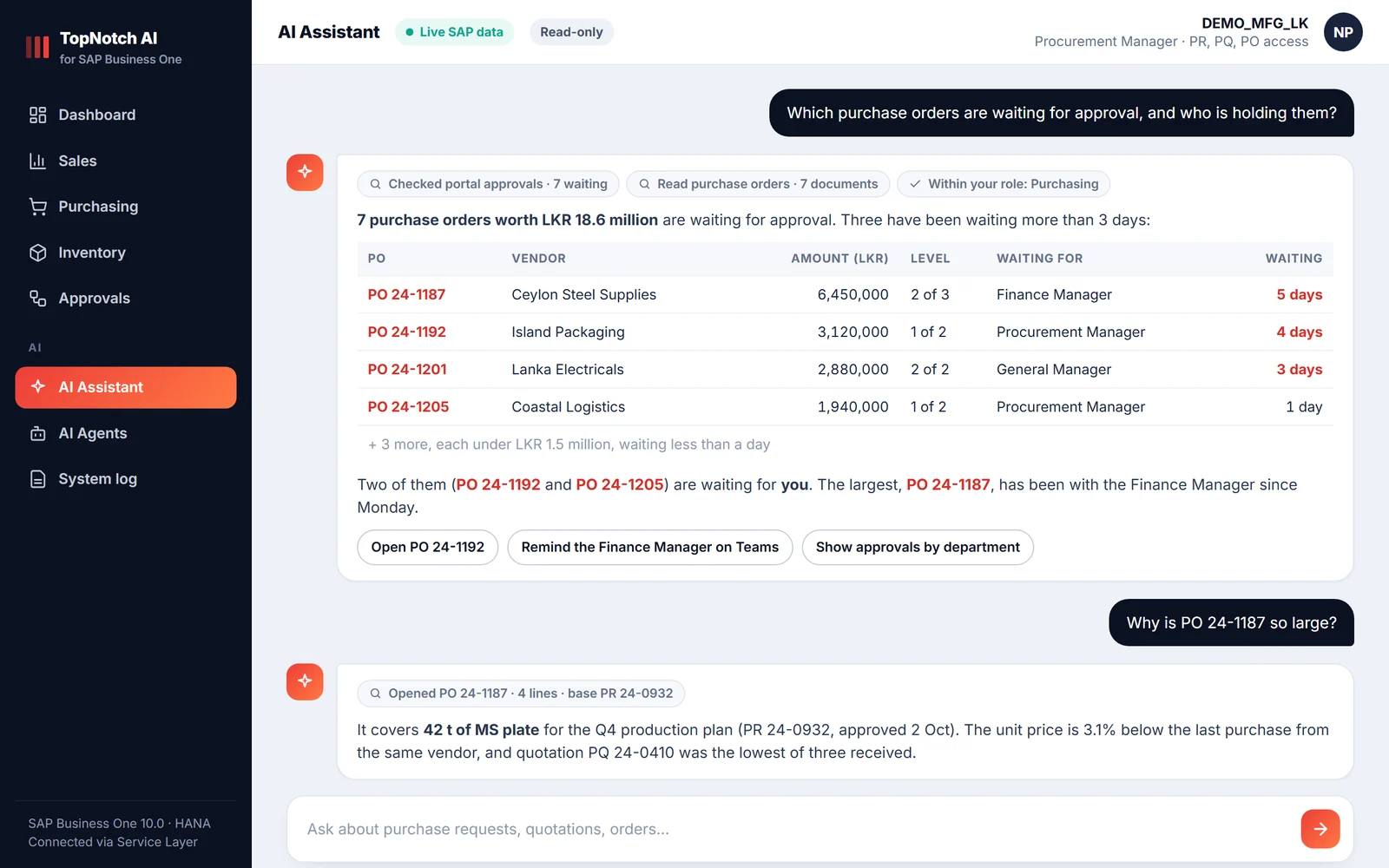Open the Sales section
The image size is (1389, 868).
(x=126, y=161)
